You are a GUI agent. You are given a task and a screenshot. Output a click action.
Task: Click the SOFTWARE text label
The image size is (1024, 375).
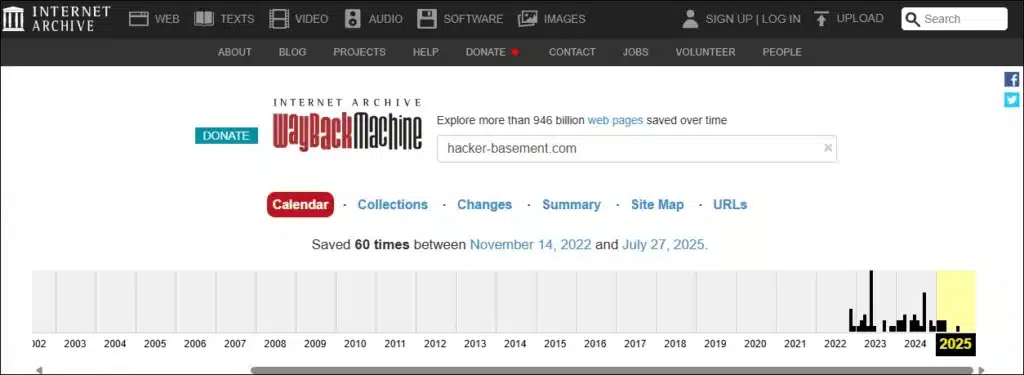(473, 19)
